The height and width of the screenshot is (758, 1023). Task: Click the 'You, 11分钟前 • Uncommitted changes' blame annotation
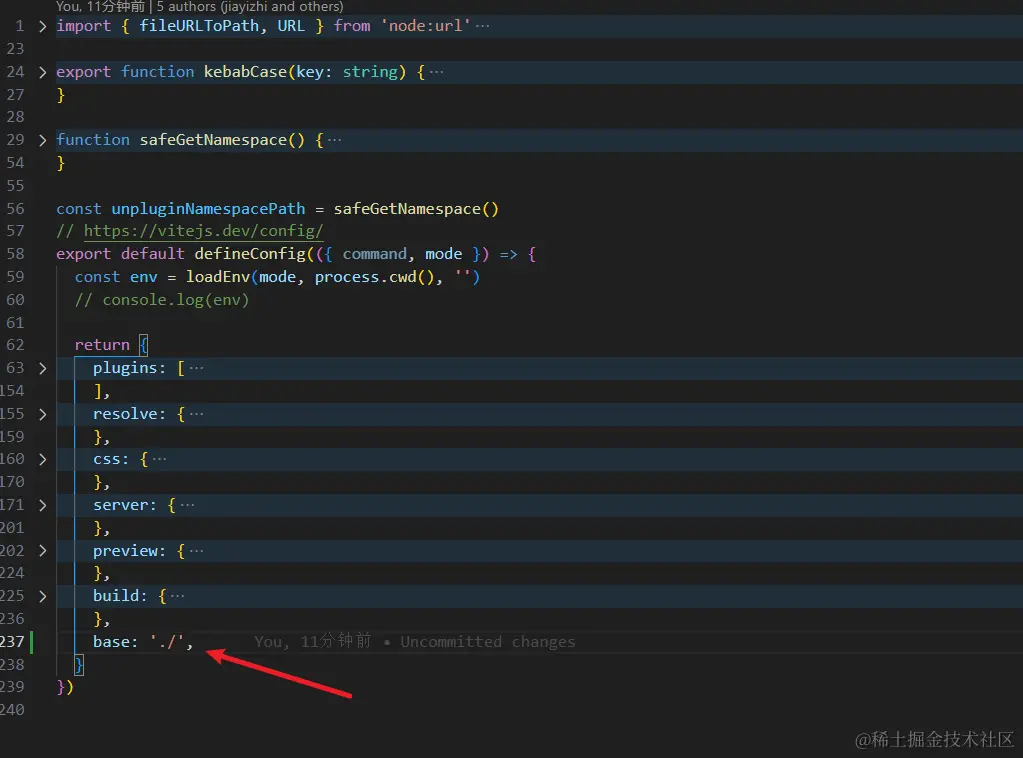(x=414, y=642)
